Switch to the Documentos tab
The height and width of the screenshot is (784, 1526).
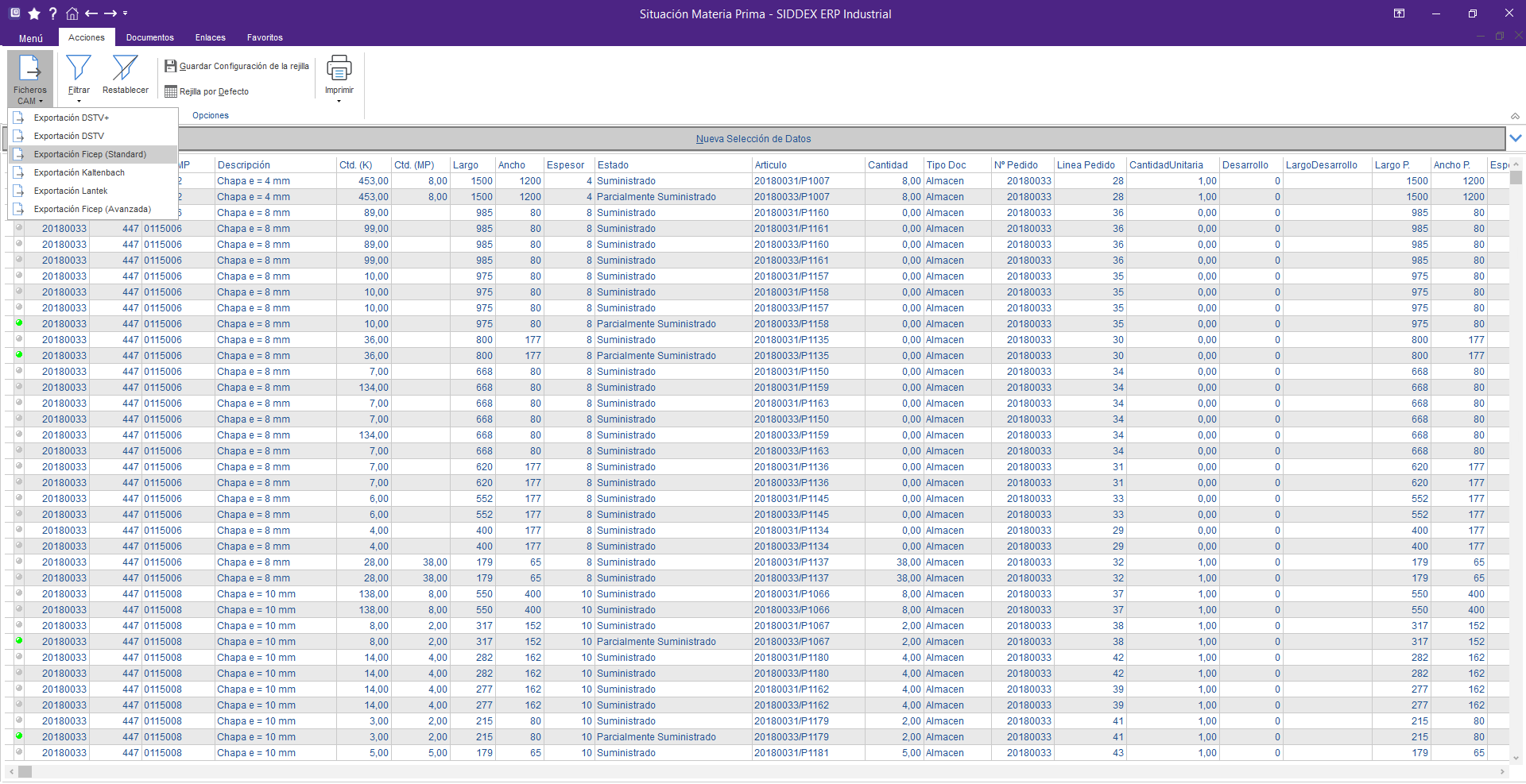tap(149, 37)
